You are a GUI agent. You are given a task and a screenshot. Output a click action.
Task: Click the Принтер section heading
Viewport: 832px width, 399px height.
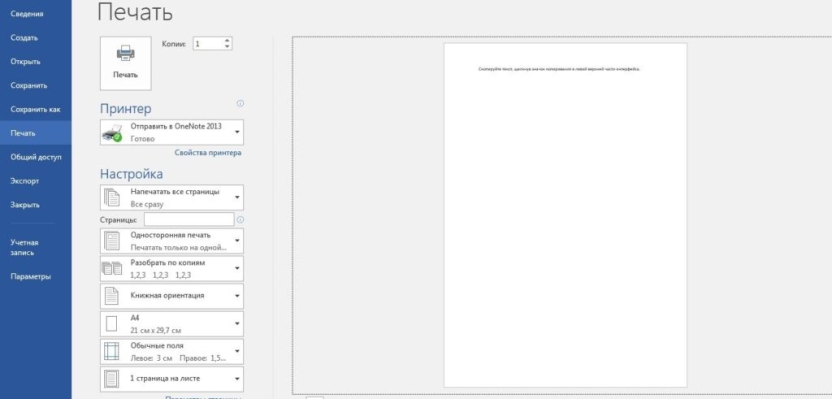[x=126, y=109]
